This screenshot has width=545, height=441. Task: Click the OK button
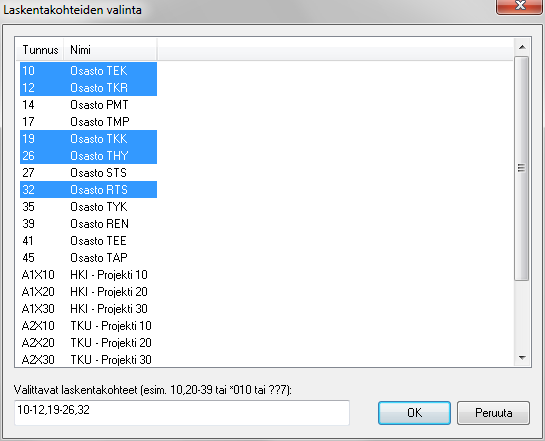point(414,413)
